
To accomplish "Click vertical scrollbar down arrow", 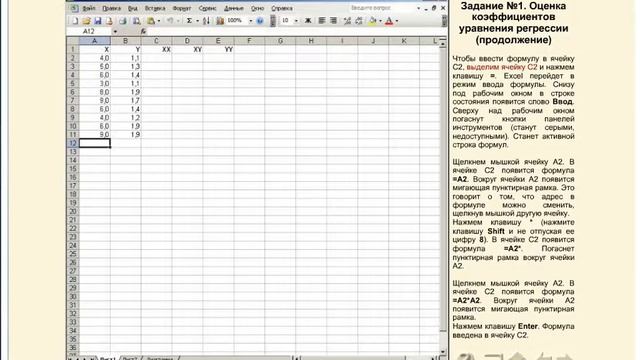I will [x=443, y=351].
